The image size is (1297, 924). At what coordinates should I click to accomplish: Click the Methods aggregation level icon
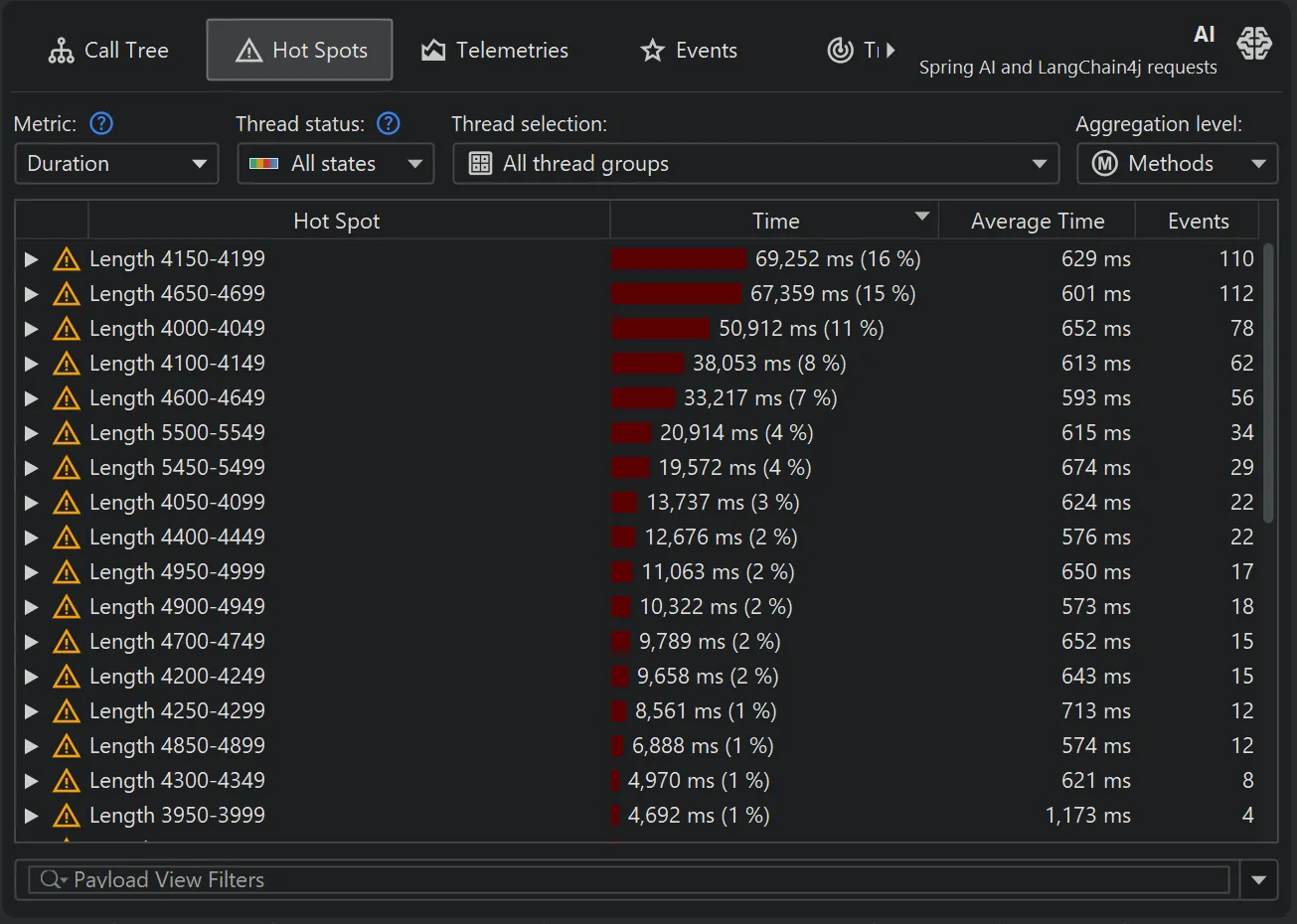1104,163
